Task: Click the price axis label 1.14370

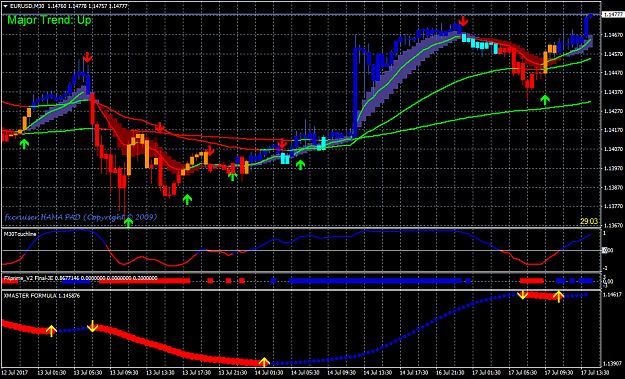Action: 613,92
